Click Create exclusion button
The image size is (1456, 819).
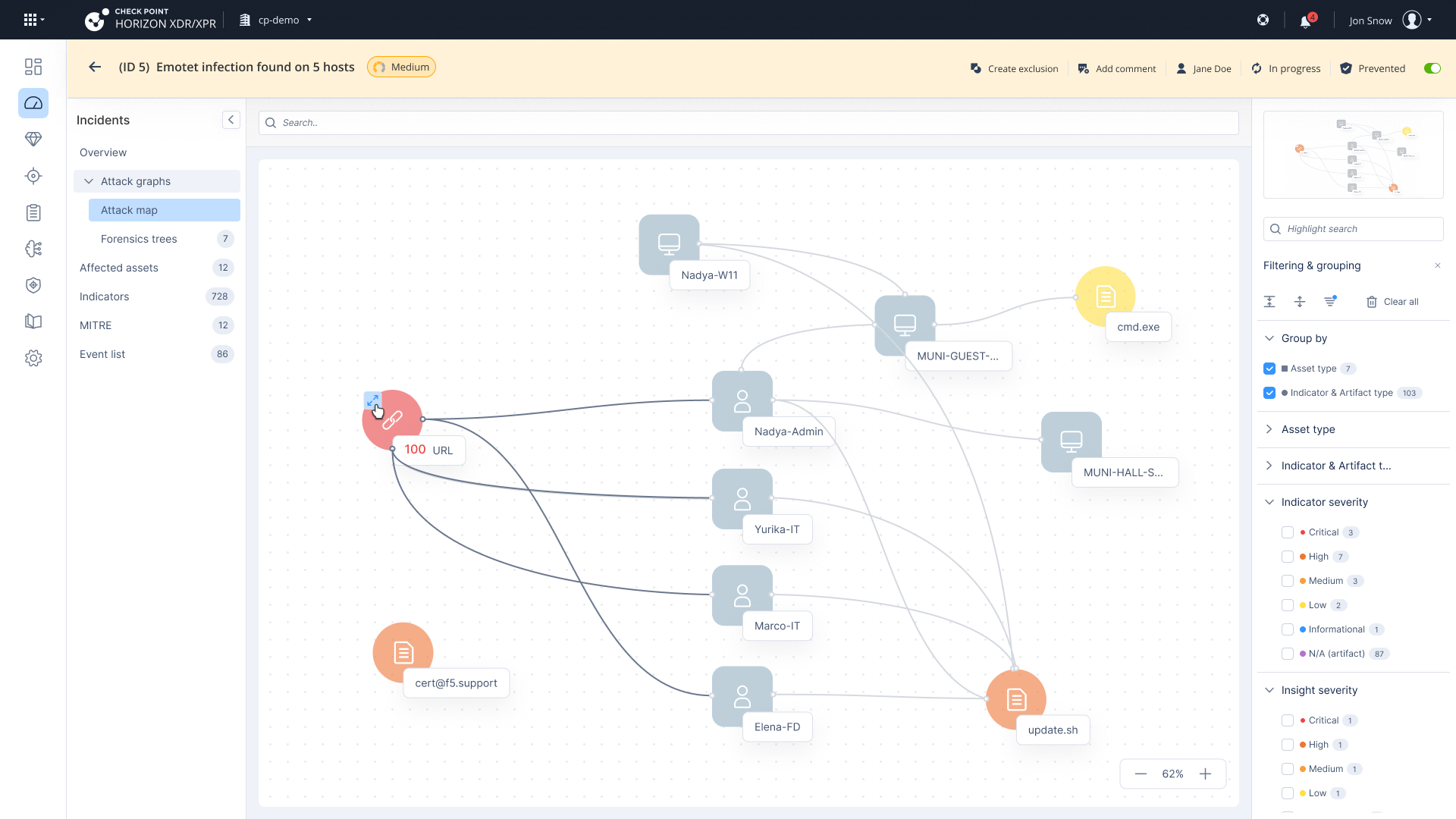(1015, 68)
